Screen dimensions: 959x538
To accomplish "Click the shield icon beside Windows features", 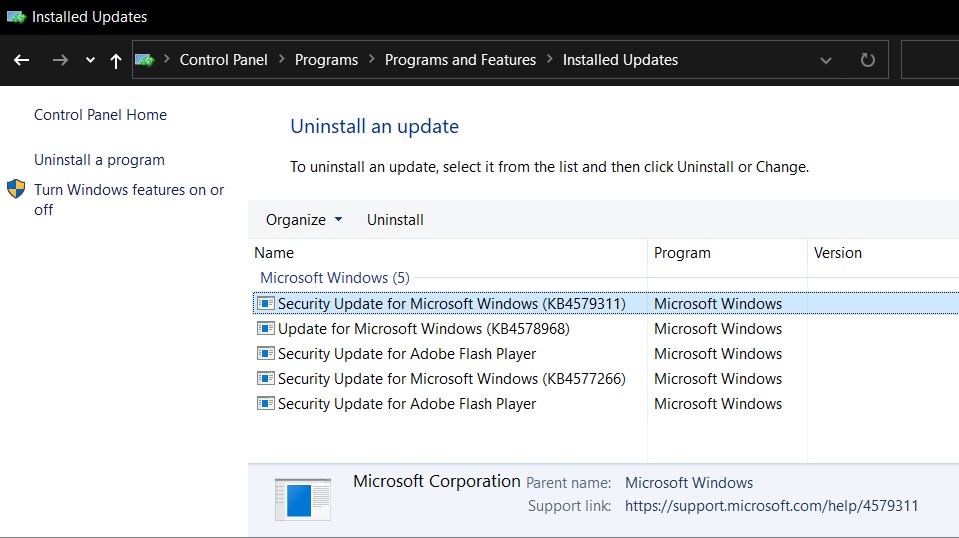I will (x=16, y=189).
